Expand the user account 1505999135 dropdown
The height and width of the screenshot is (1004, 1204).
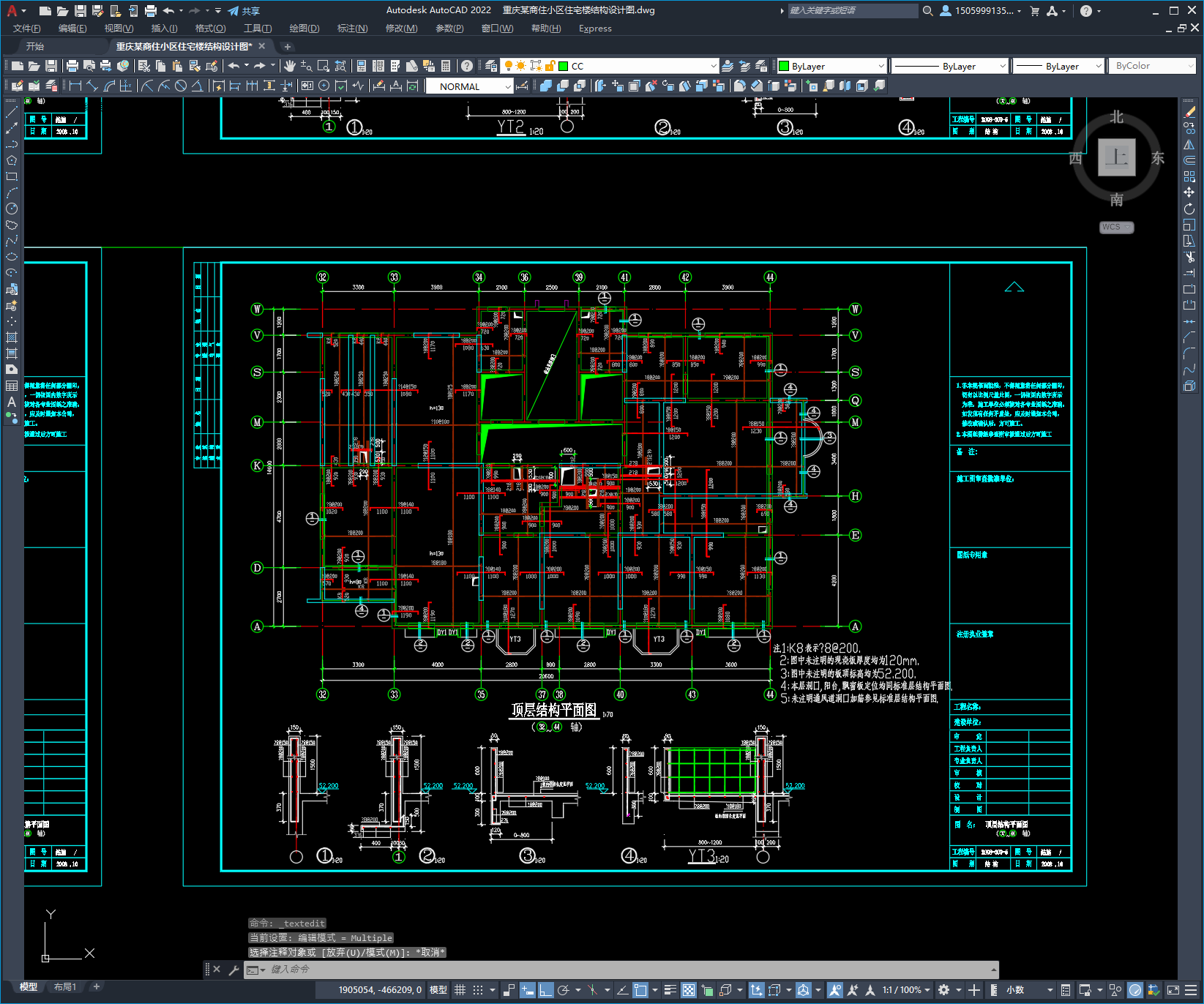click(981, 11)
